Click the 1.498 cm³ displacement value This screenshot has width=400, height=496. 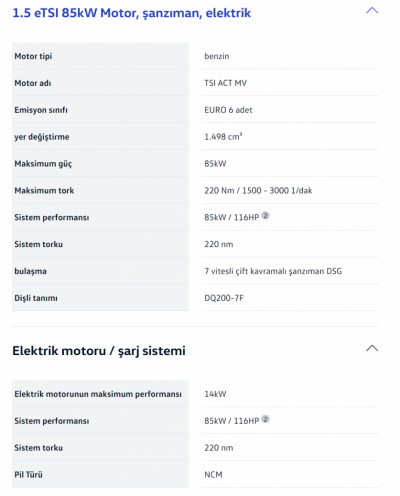(x=223, y=137)
